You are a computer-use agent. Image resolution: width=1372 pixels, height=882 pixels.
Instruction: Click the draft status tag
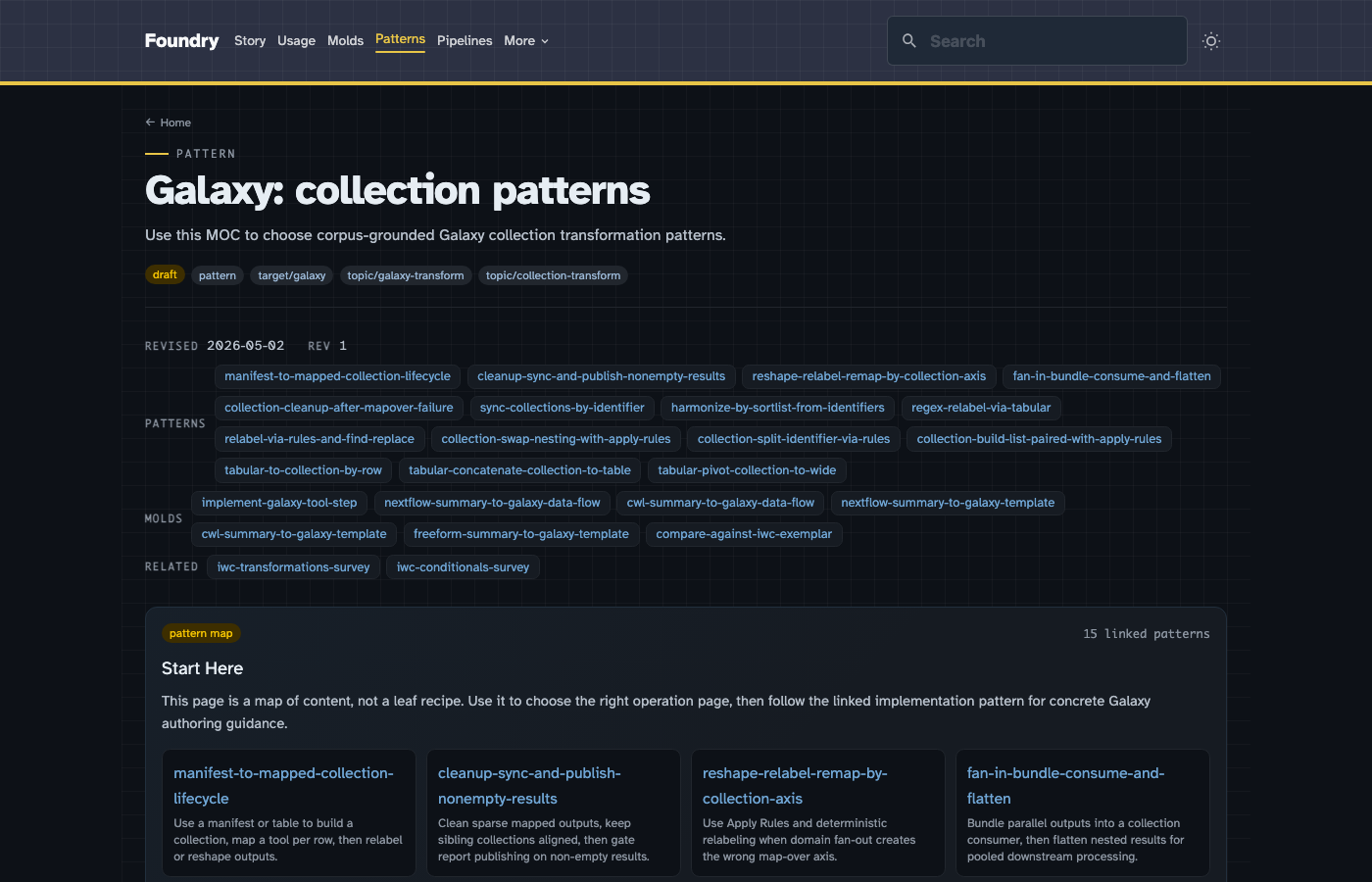pyautogui.click(x=165, y=275)
